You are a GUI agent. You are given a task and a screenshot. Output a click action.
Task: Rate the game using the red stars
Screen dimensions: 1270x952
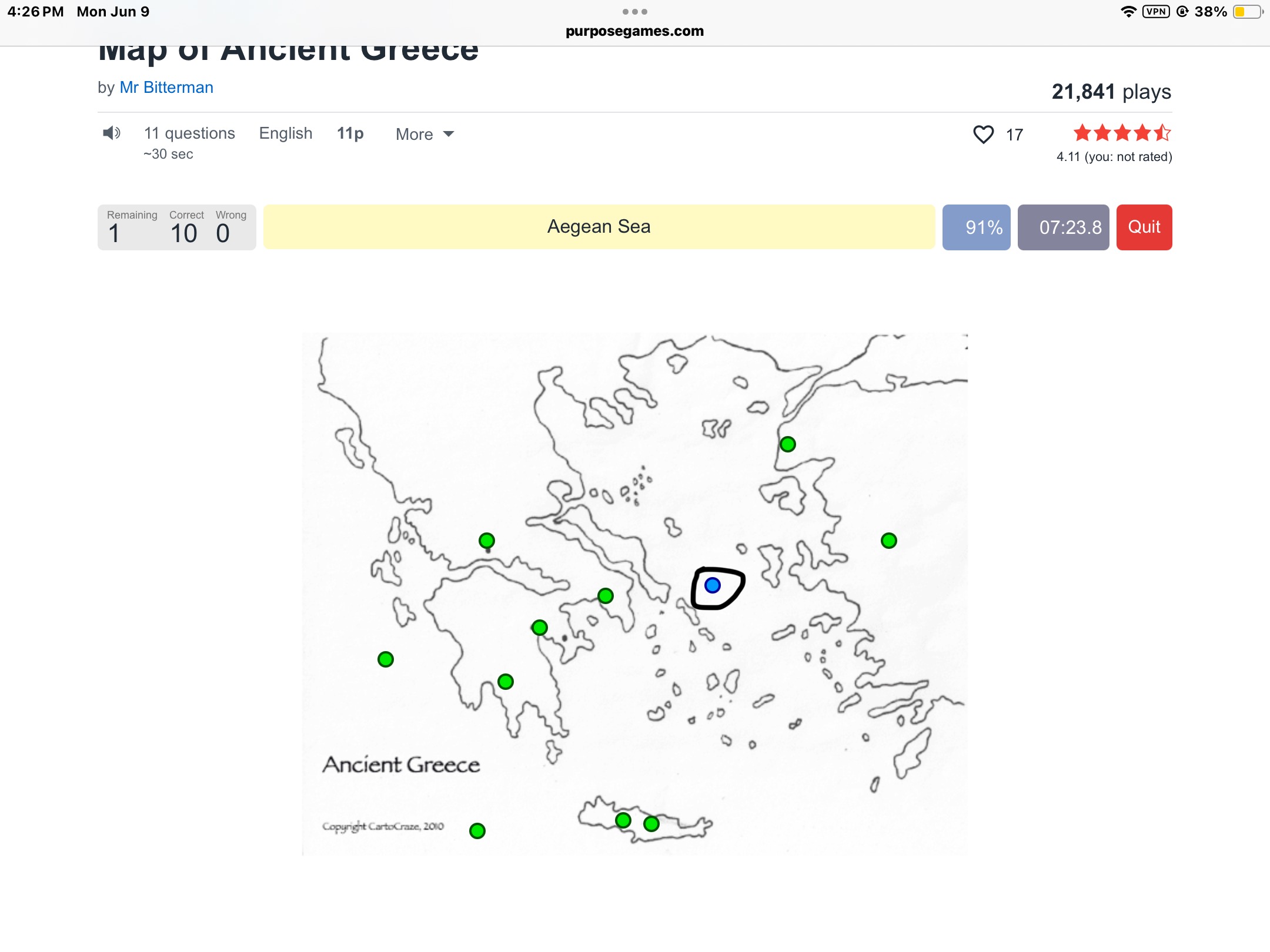point(1122,133)
